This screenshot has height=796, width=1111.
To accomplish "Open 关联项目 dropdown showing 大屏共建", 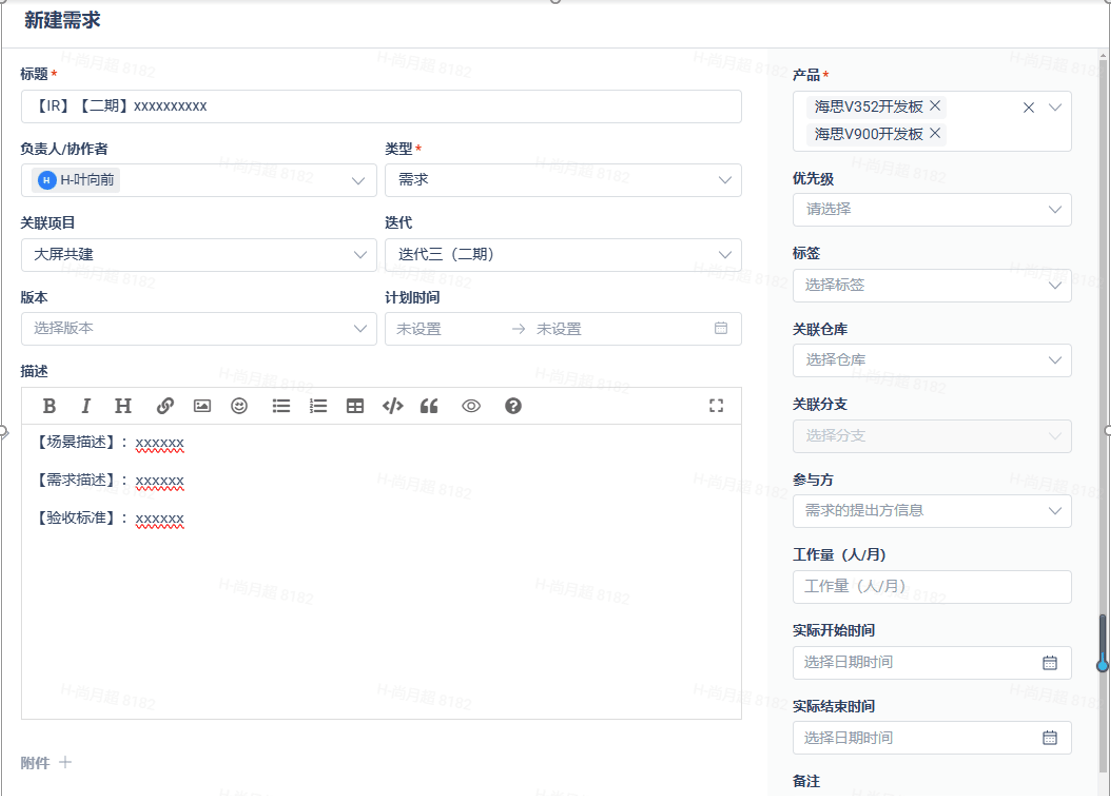I will coord(199,254).
